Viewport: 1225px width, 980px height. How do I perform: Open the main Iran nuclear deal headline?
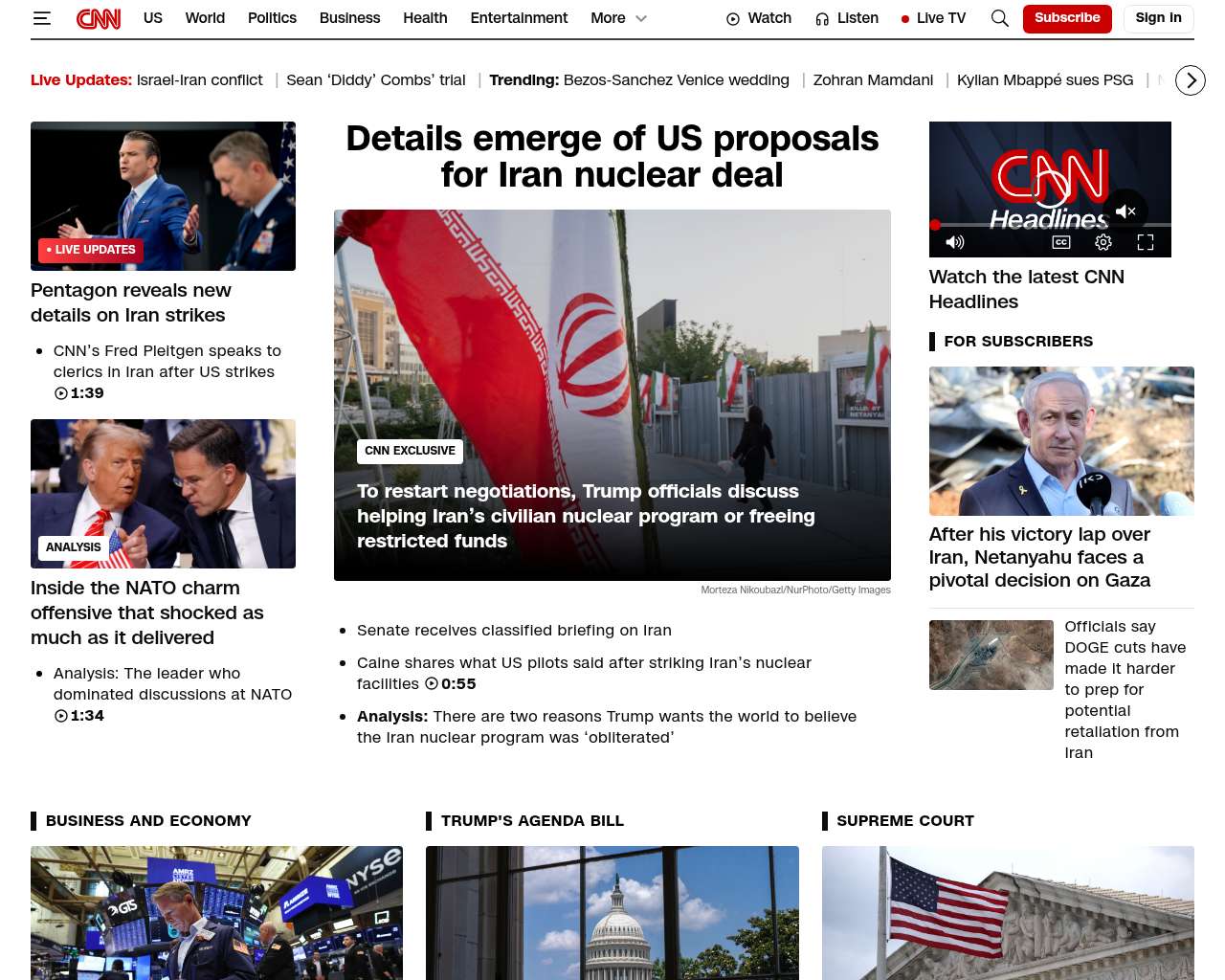coord(612,157)
